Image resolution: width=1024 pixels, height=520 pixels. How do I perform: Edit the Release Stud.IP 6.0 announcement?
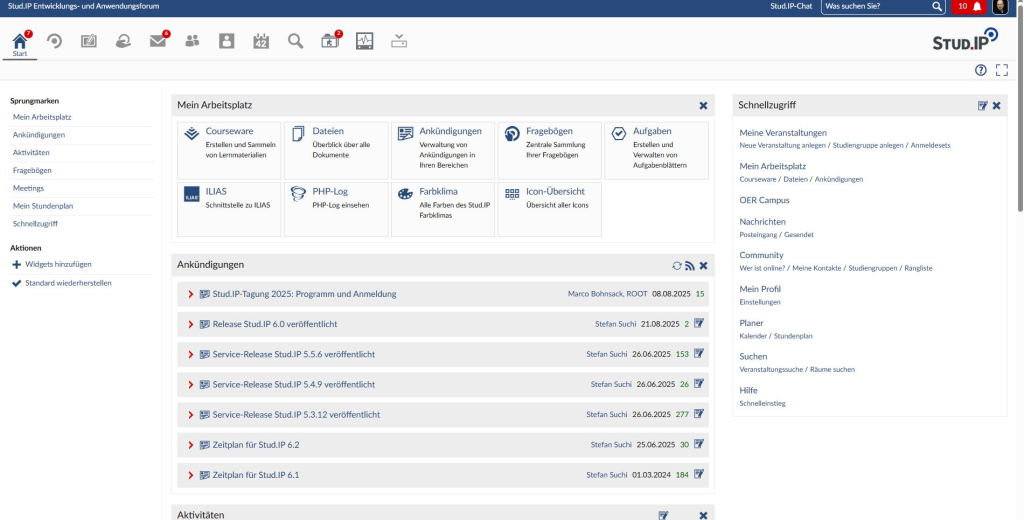click(x=699, y=323)
